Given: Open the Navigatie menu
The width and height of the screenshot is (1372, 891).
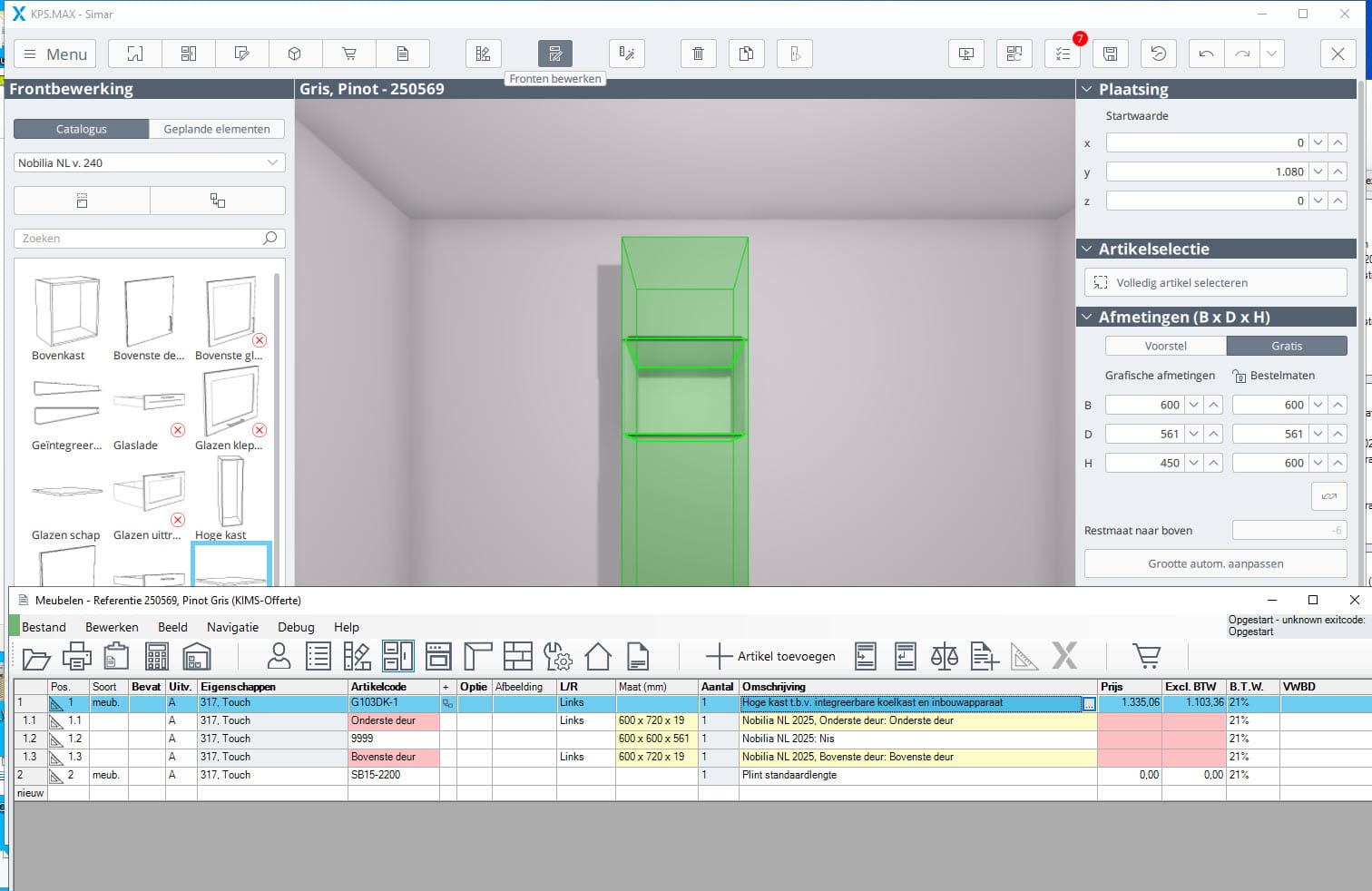Looking at the screenshot, I should click(x=232, y=627).
